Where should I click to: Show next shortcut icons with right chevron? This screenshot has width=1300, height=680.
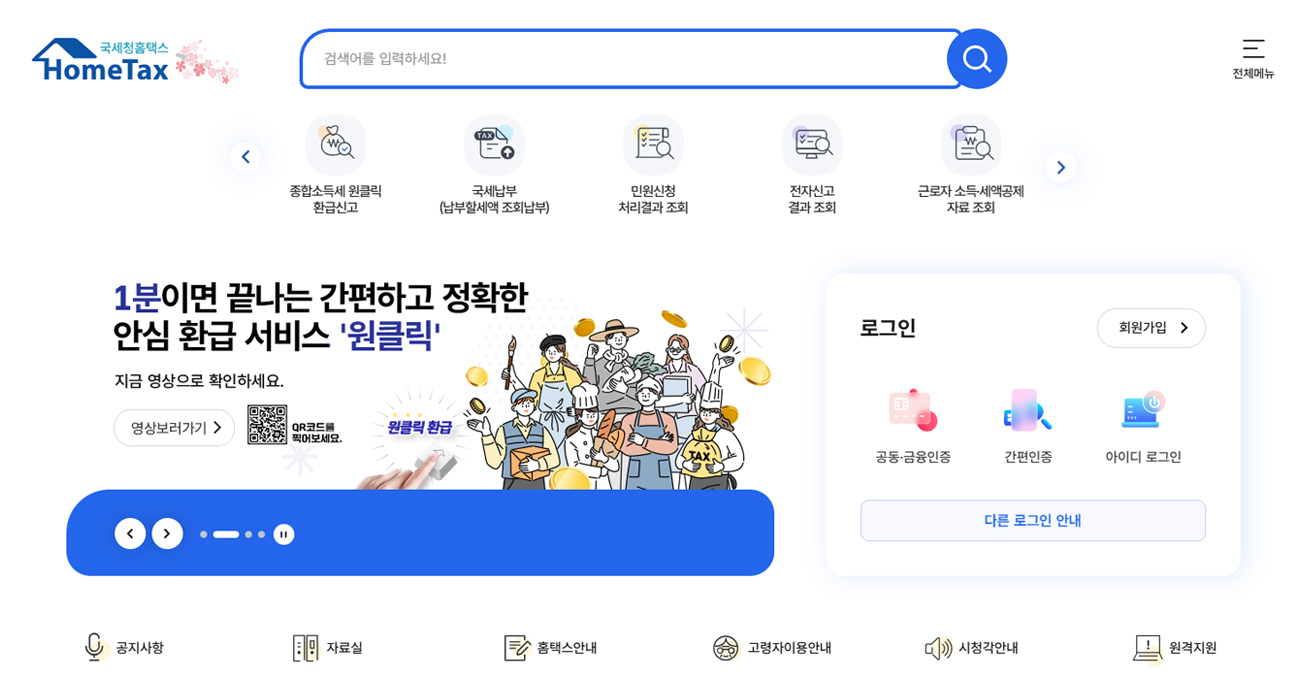tap(1061, 167)
